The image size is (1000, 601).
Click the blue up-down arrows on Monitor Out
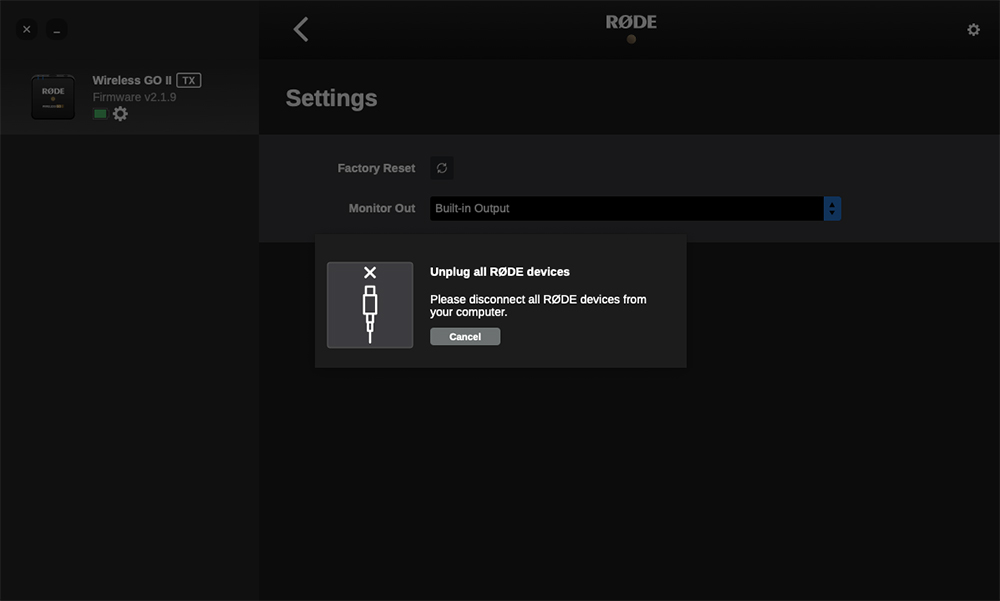[x=832, y=208]
